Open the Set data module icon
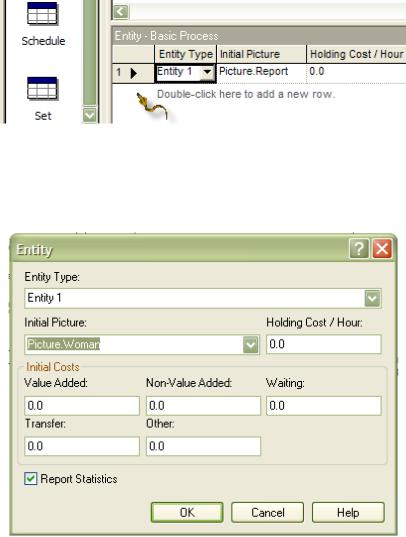Viewport: 406px width, 537px height. coord(42,89)
